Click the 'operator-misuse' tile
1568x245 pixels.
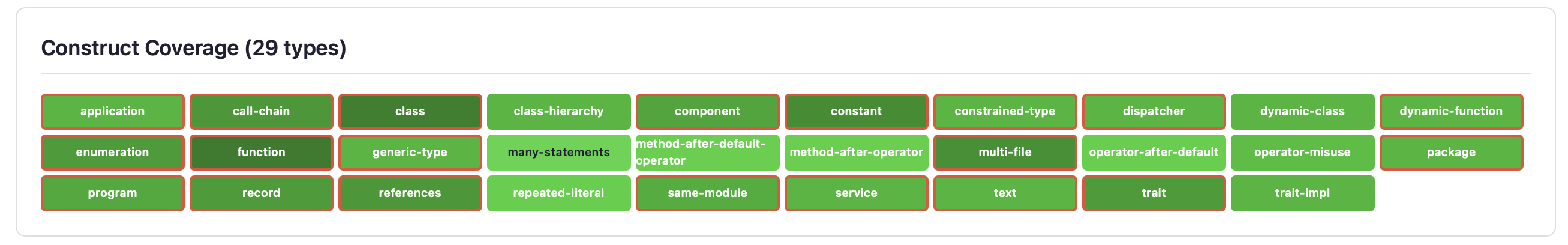(x=1302, y=153)
